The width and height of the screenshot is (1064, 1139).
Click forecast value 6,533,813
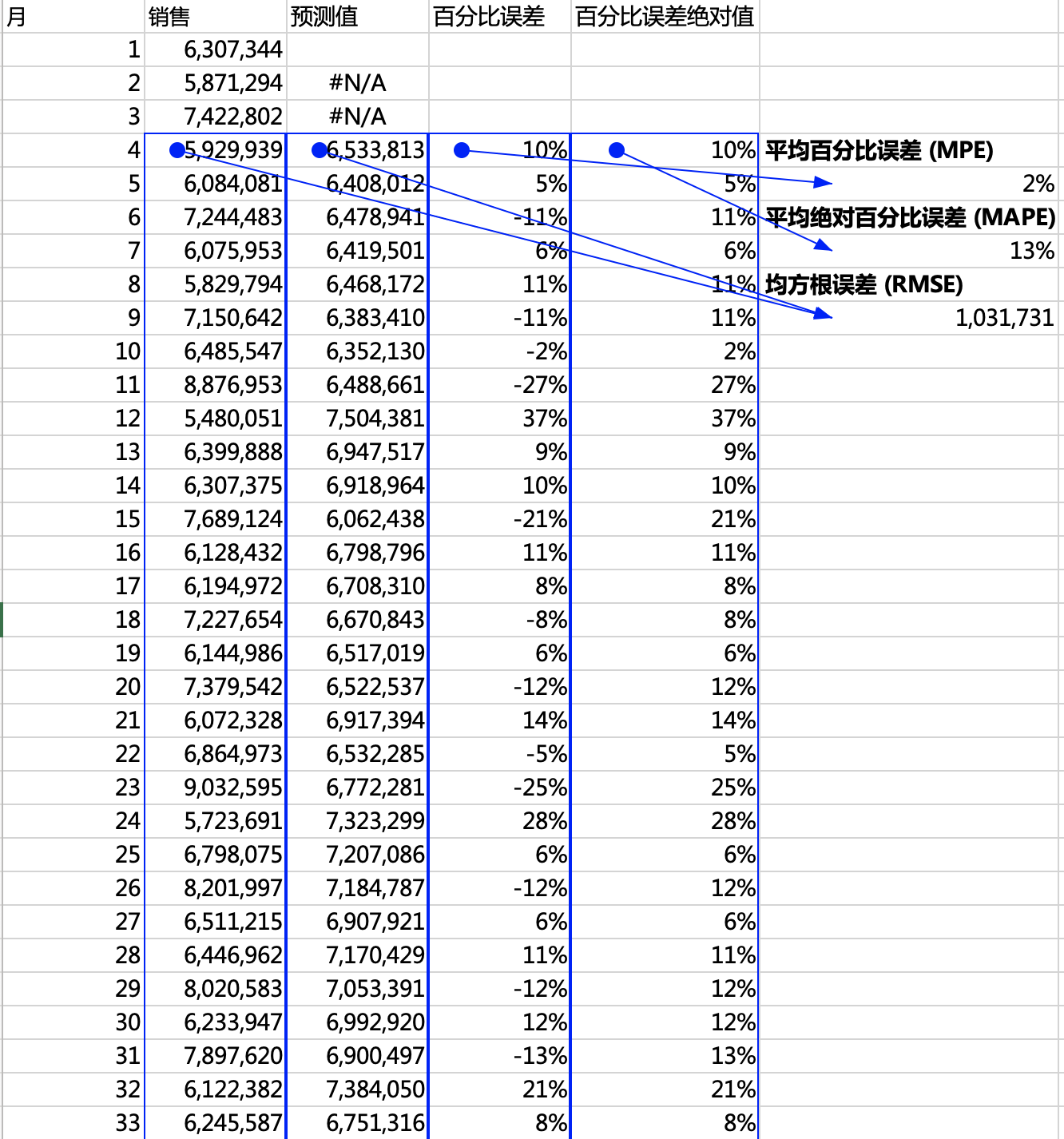[x=357, y=150]
